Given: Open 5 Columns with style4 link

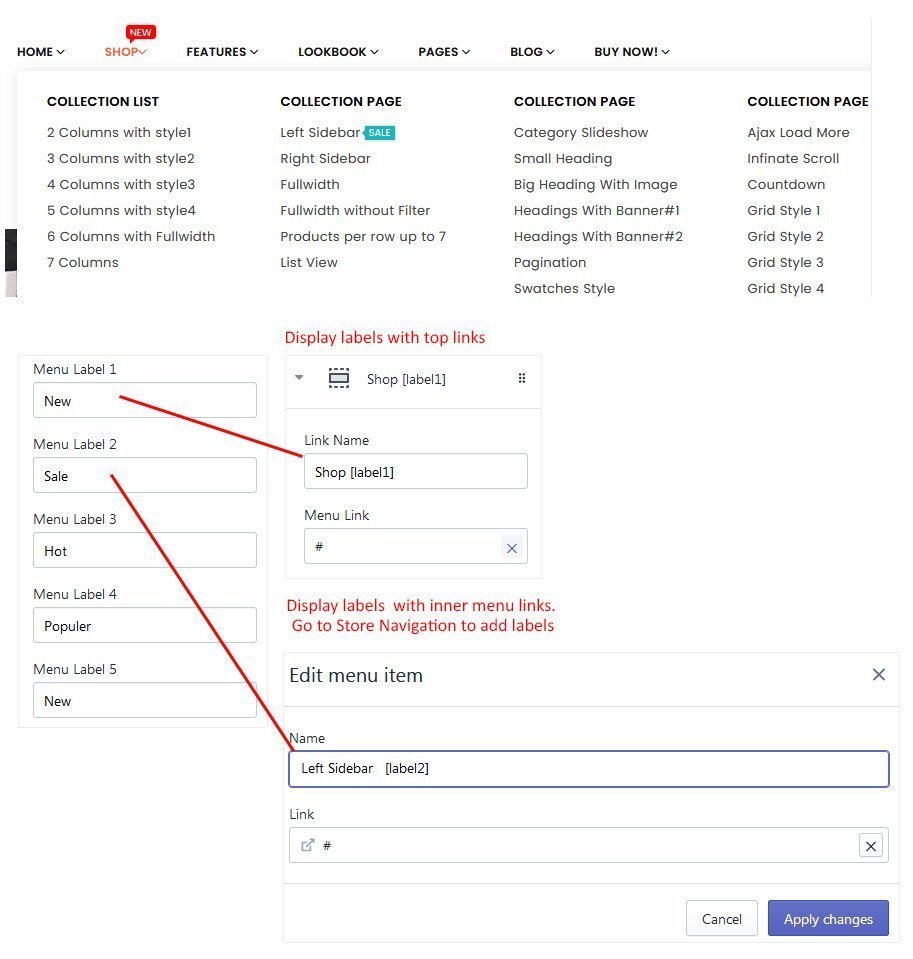Looking at the screenshot, I should click(121, 210).
